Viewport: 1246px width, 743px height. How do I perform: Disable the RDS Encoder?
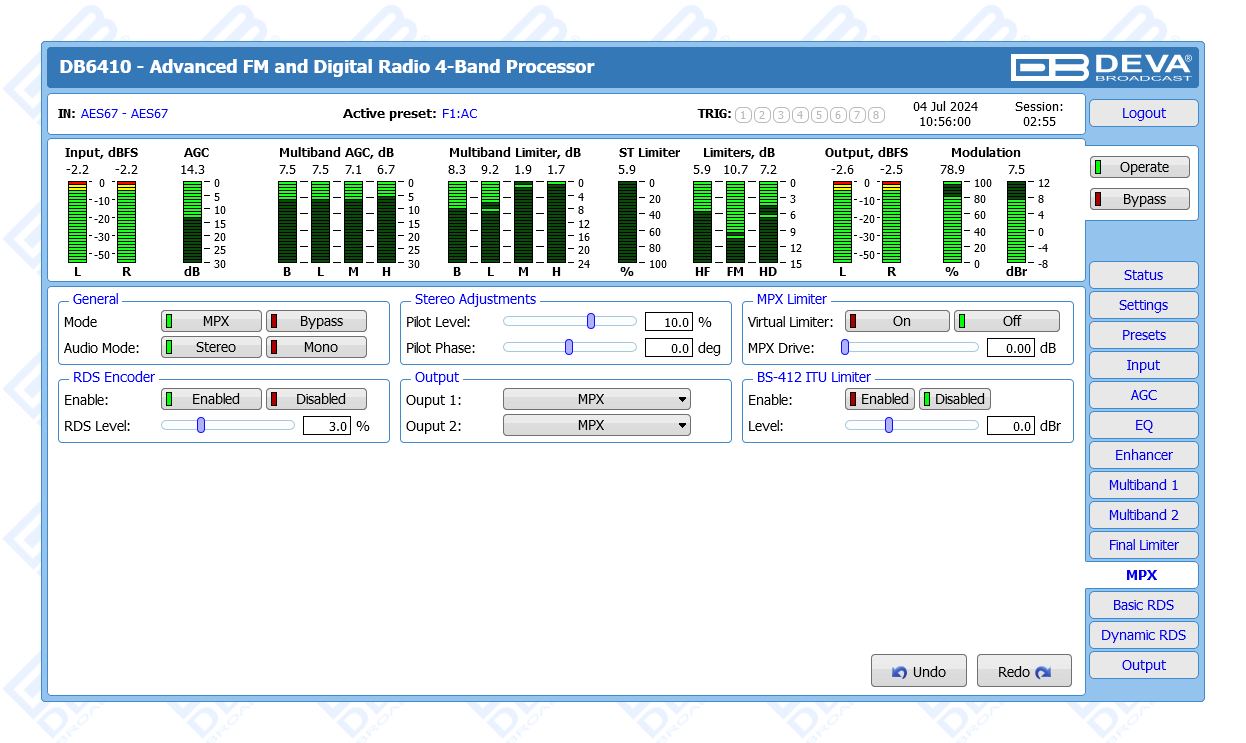click(x=316, y=400)
